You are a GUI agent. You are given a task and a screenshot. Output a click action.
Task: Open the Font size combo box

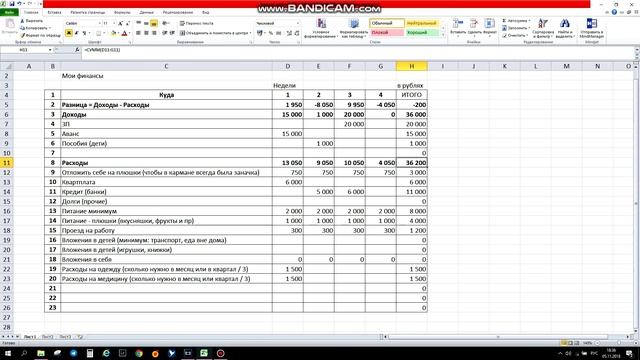[x=109, y=23]
